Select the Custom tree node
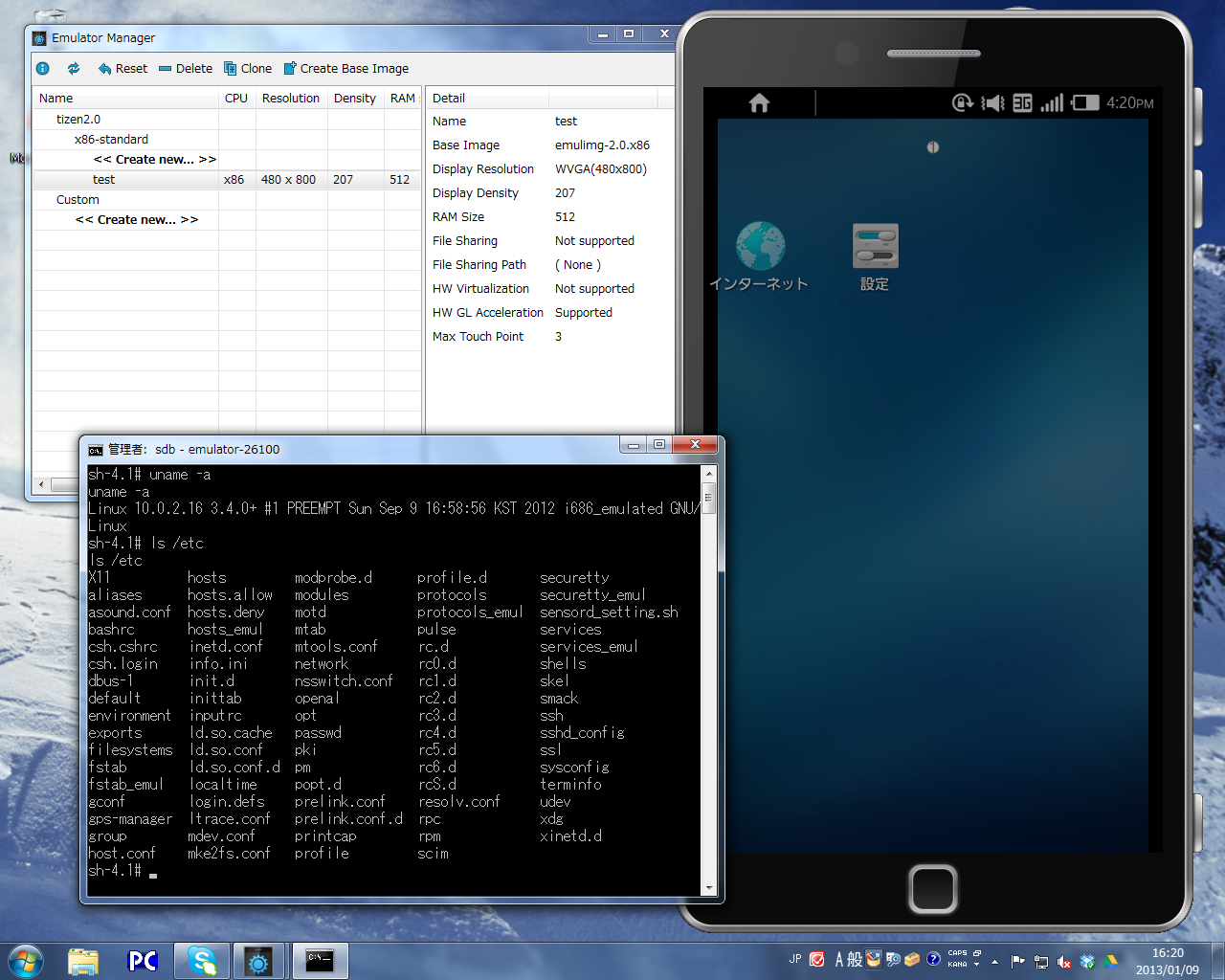The image size is (1225, 980). pyautogui.click(x=78, y=199)
